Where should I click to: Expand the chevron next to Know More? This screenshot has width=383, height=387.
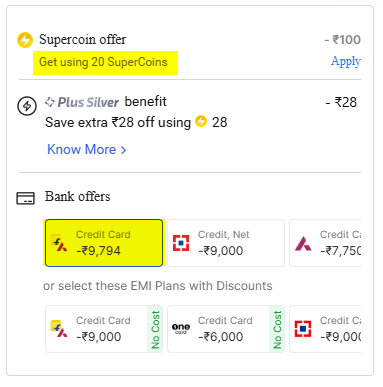[123, 150]
